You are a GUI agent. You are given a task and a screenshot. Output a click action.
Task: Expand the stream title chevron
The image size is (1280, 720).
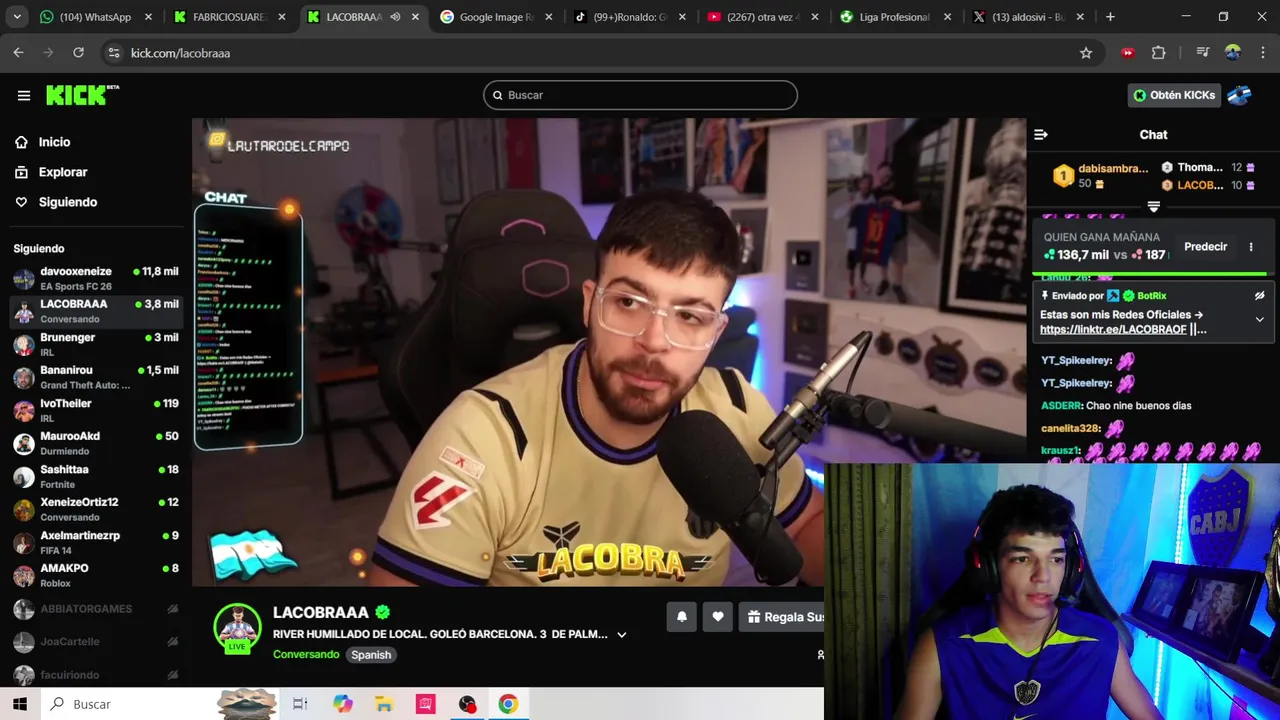(x=622, y=635)
